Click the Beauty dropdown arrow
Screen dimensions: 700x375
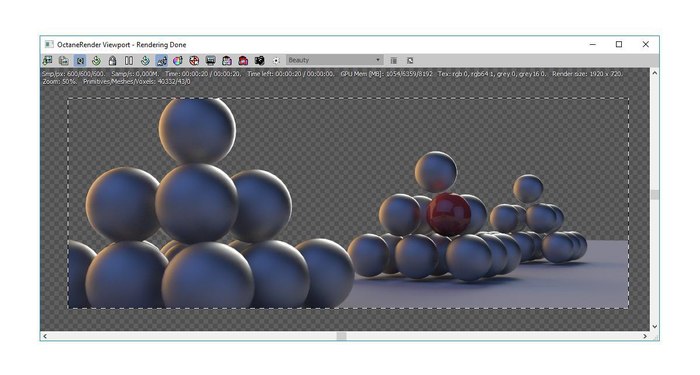click(x=378, y=60)
